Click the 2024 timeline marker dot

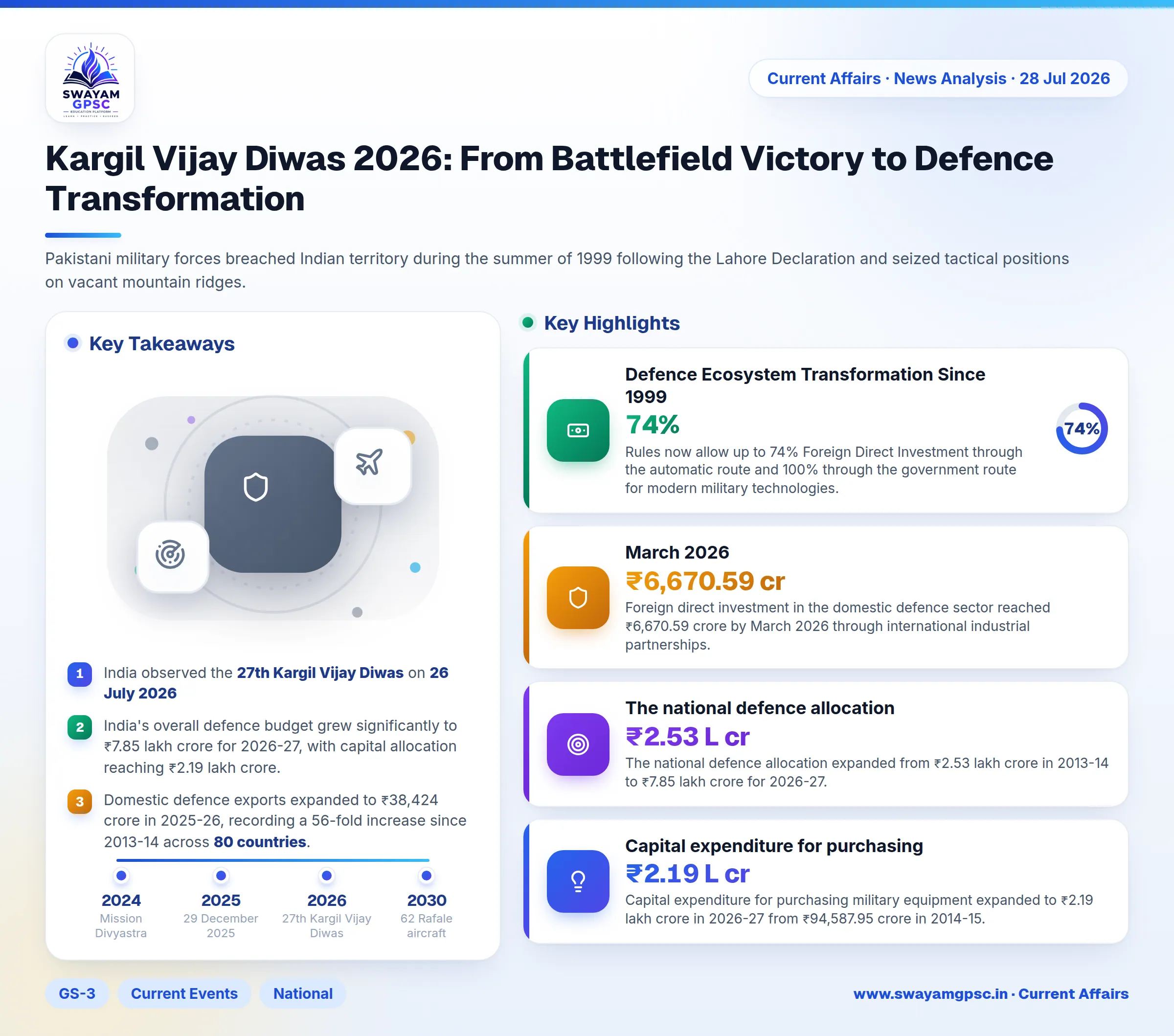[121, 876]
